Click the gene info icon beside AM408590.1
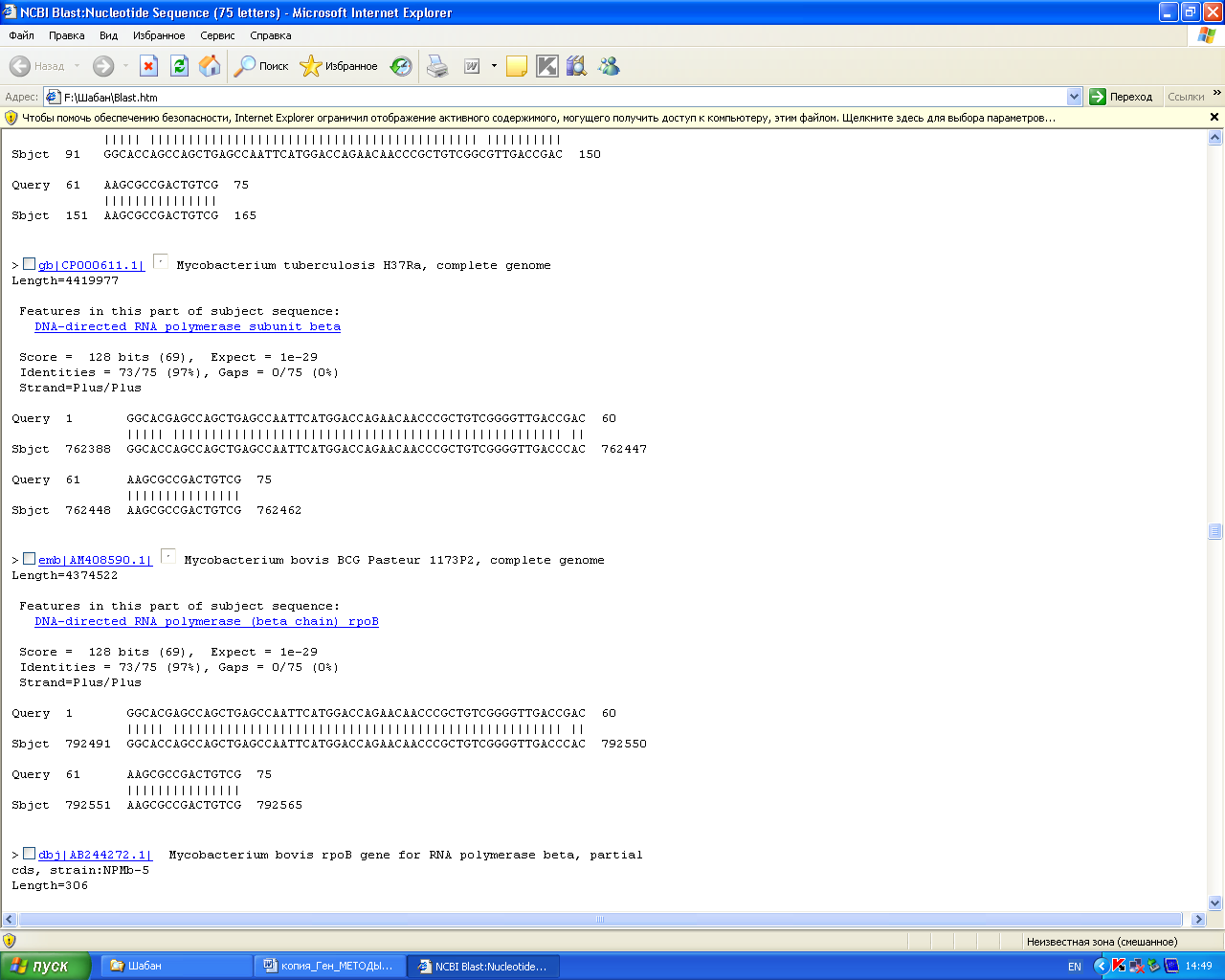The image size is (1225, 980). (168, 556)
